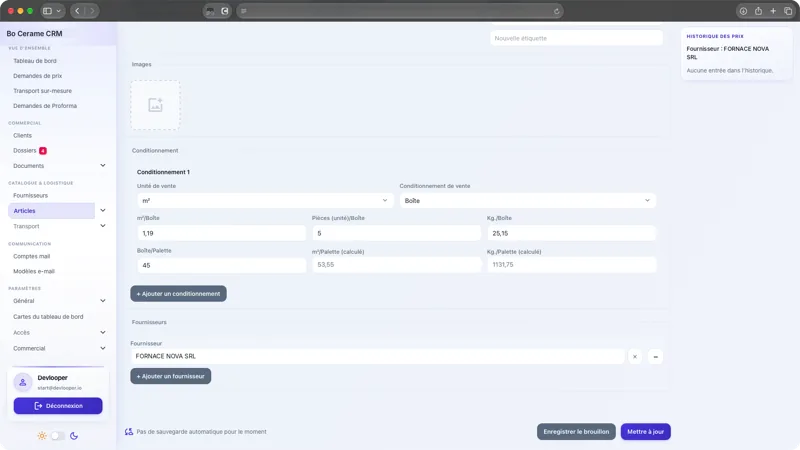Click Enregistrer le brouillon button

pyautogui.click(x=576, y=432)
